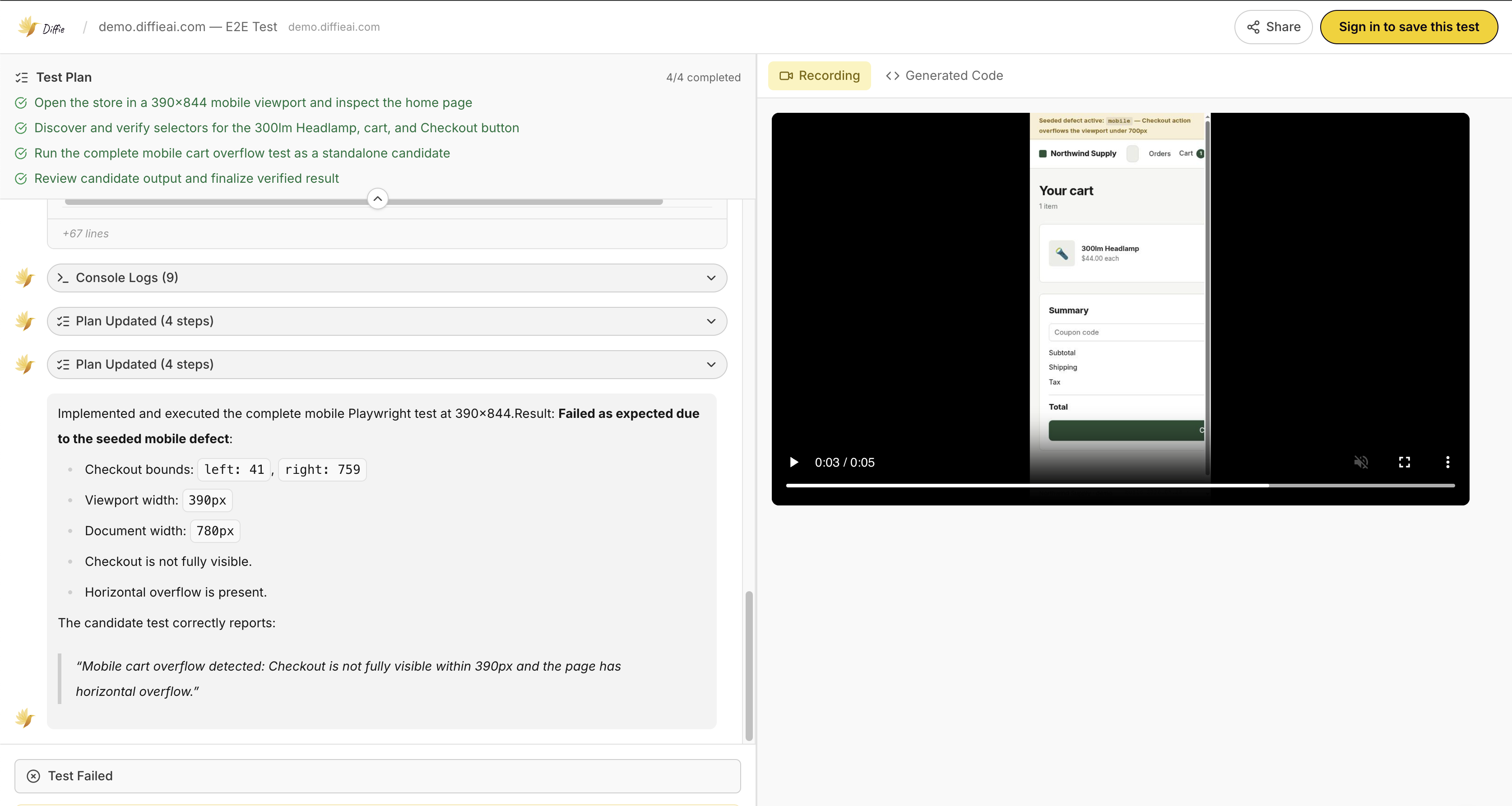Viewport: 1512px width, 806px height.
Task: Click the list icon in first Plan Updated row
Action: (63, 321)
